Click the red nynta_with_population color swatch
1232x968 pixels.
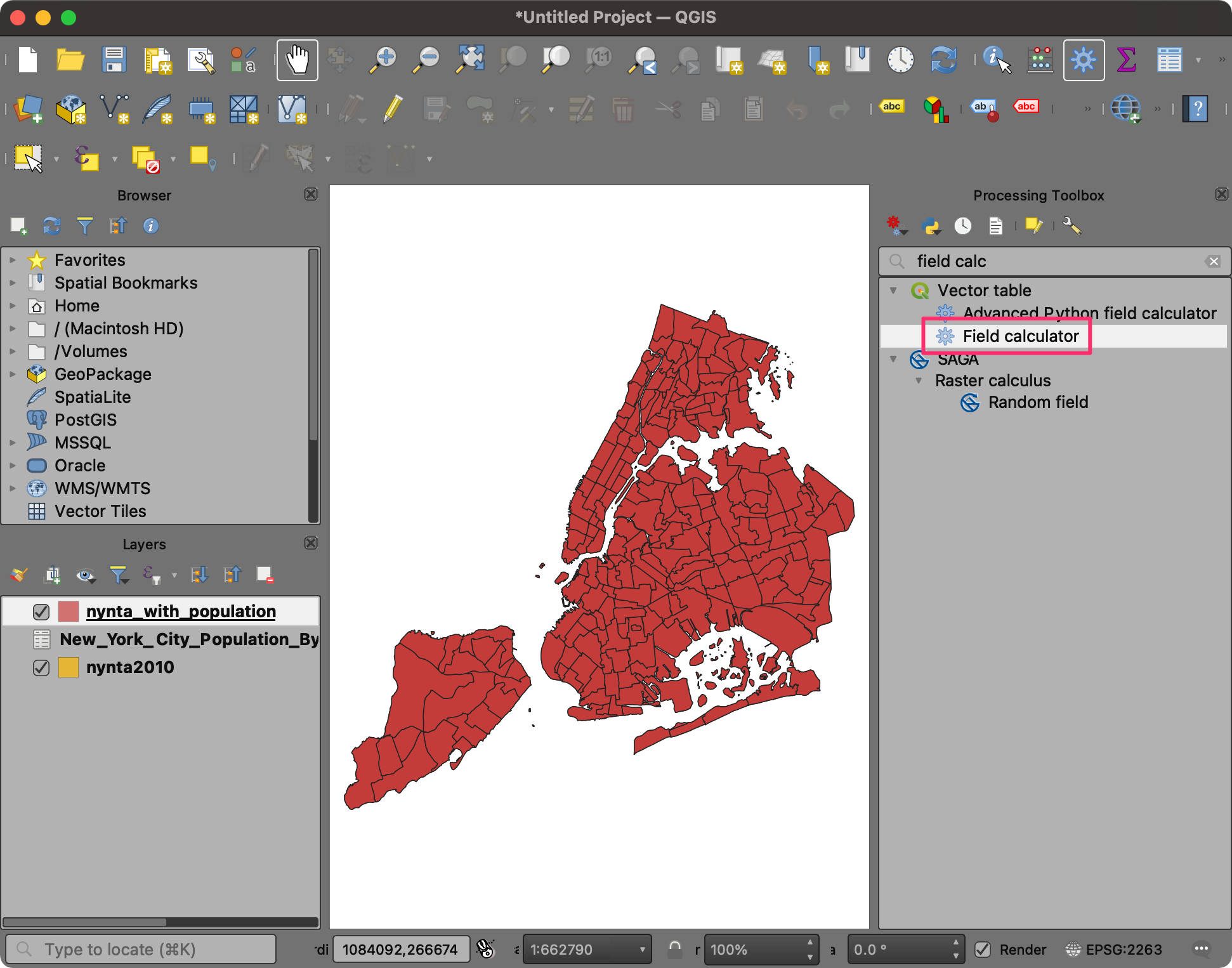(69, 612)
